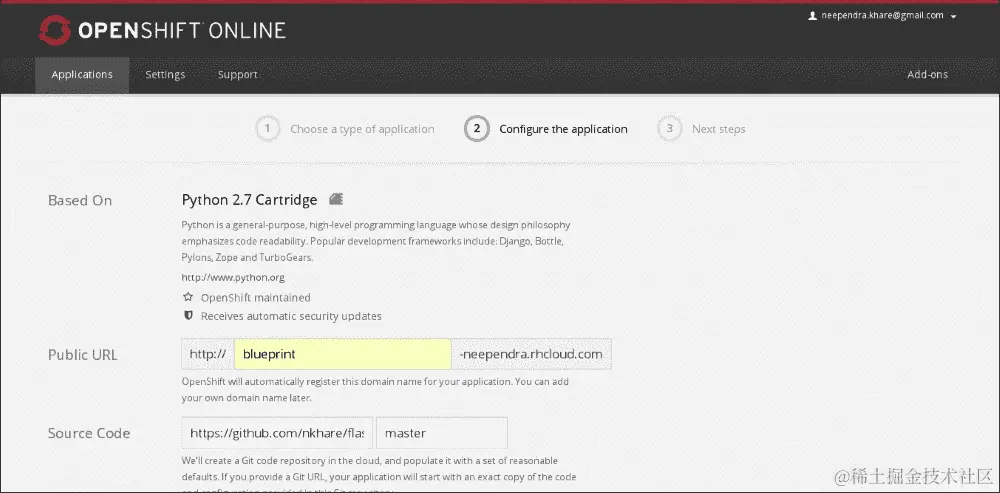Click the cartridge icon beside Python 2.7
Viewport: 1000px width, 493px height.
click(x=336, y=200)
